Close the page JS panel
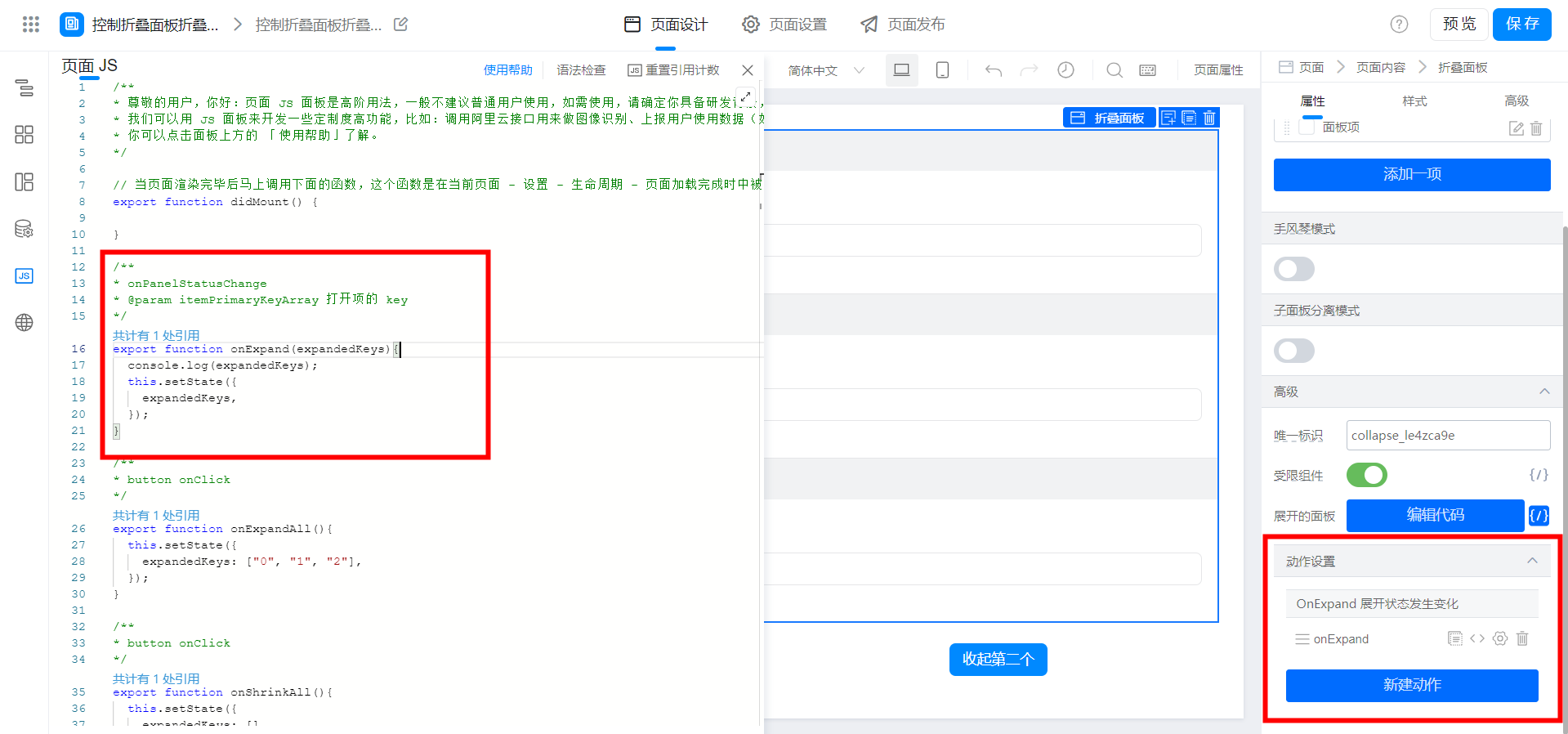Viewport: 1568px width, 734px height. (747, 70)
